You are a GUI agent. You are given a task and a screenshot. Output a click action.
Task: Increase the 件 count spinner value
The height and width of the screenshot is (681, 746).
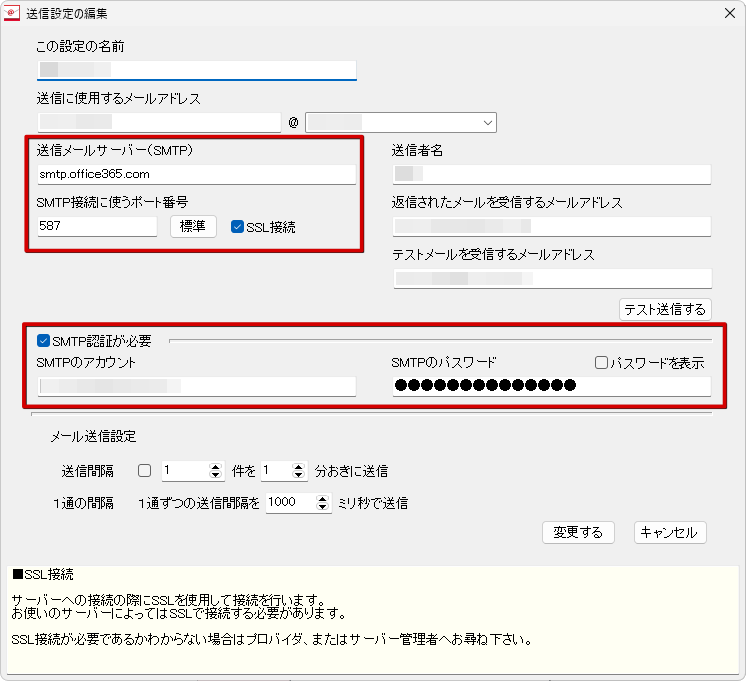pos(217,466)
